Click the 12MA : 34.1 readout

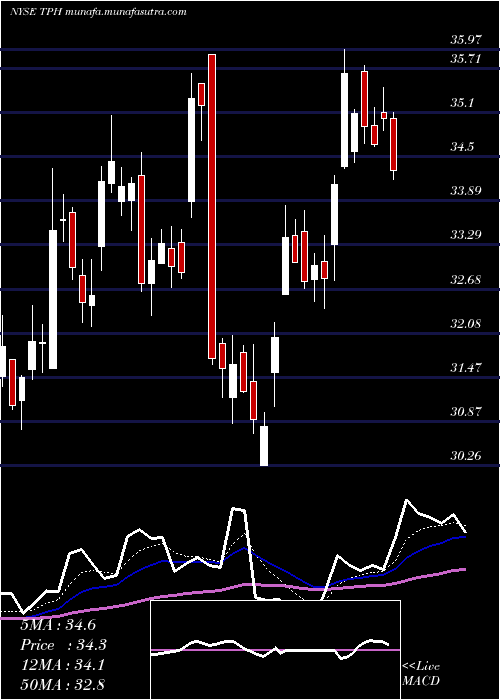pyautogui.click(x=63, y=665)
